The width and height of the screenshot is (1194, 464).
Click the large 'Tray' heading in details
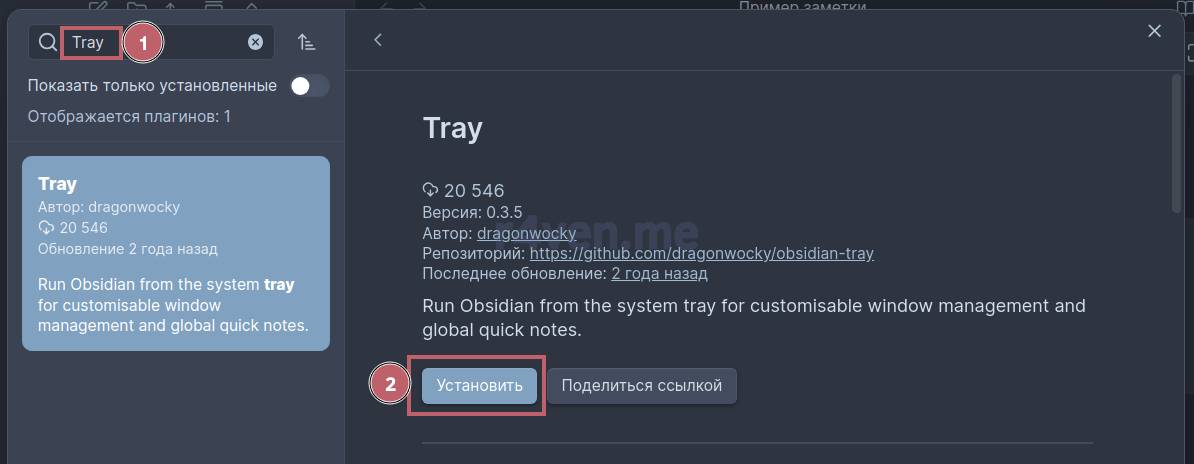coord(452,128)
